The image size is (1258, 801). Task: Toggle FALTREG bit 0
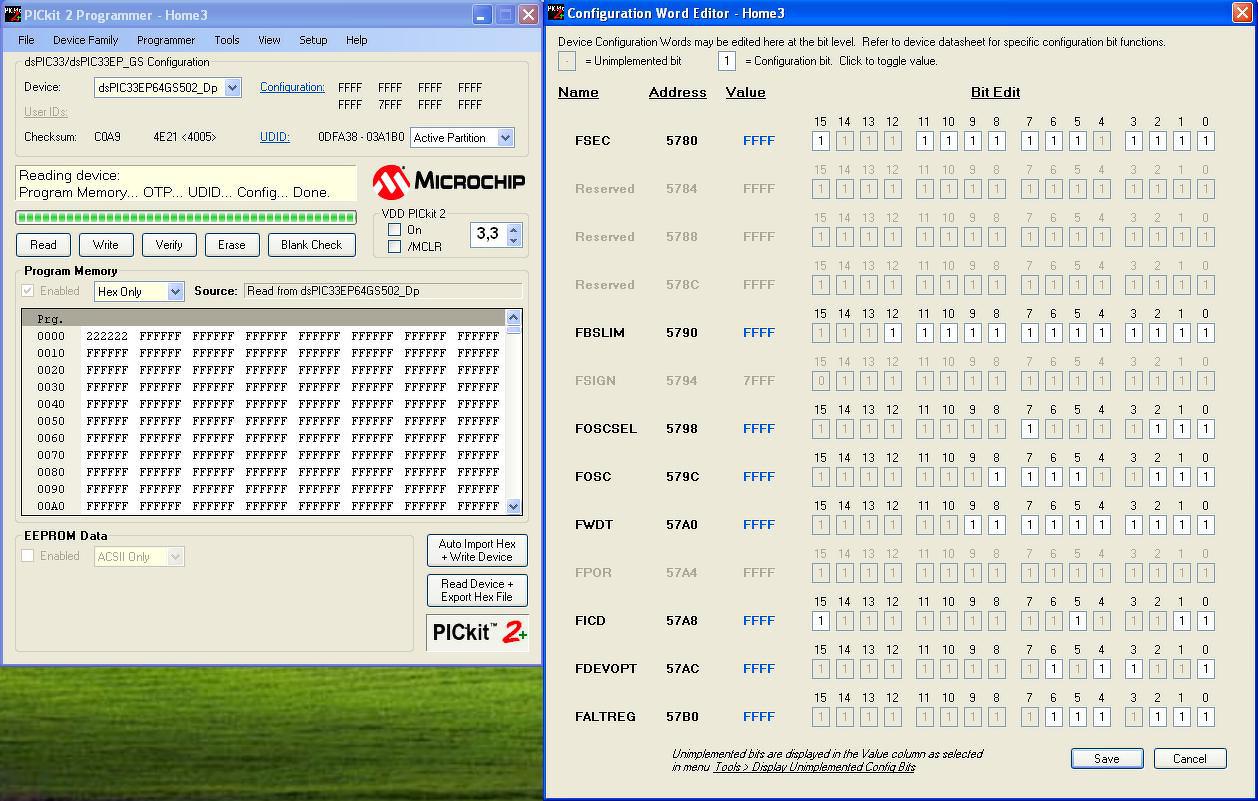[x=1206, y=717]
